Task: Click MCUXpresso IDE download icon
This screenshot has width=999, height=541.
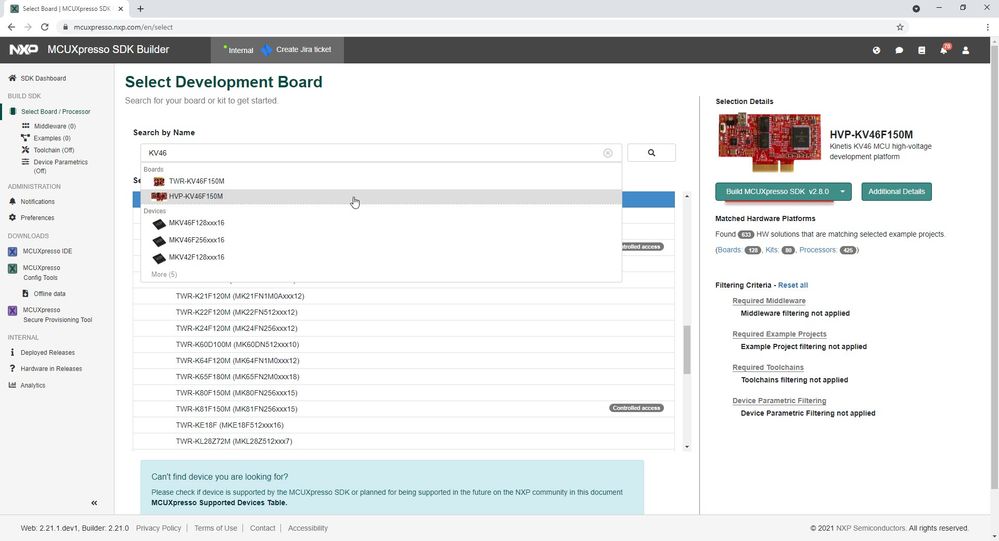Action: (x=12, y=252)
